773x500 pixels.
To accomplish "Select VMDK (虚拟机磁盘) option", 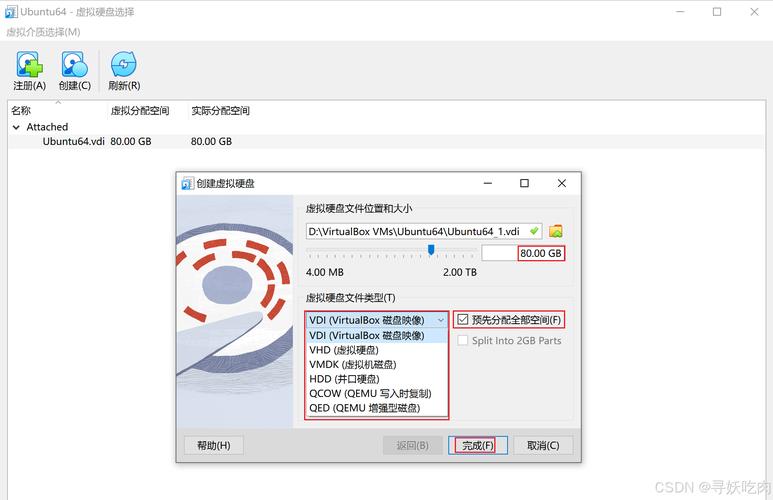I will pyautogui.click(x=377, y=364).
